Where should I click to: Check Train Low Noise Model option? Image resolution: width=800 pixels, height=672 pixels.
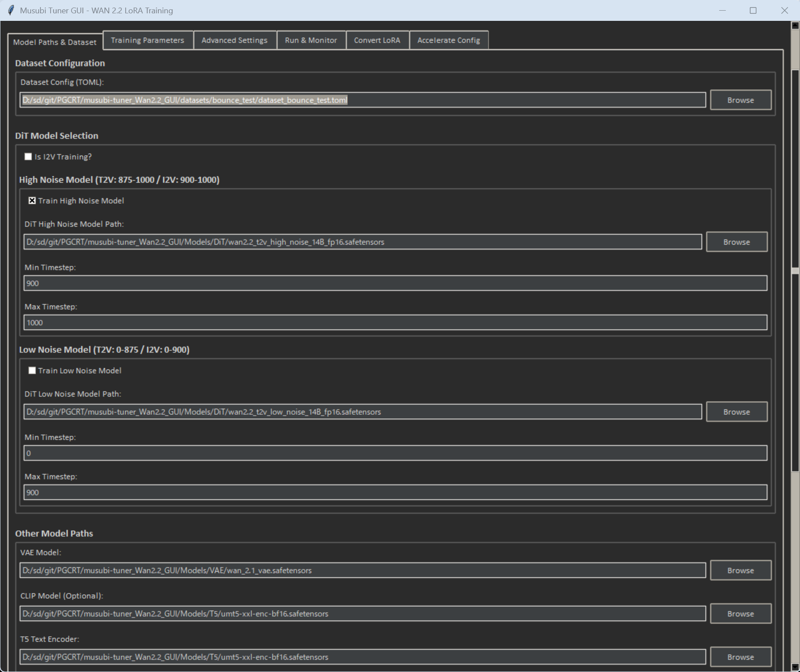click(32, 371)
